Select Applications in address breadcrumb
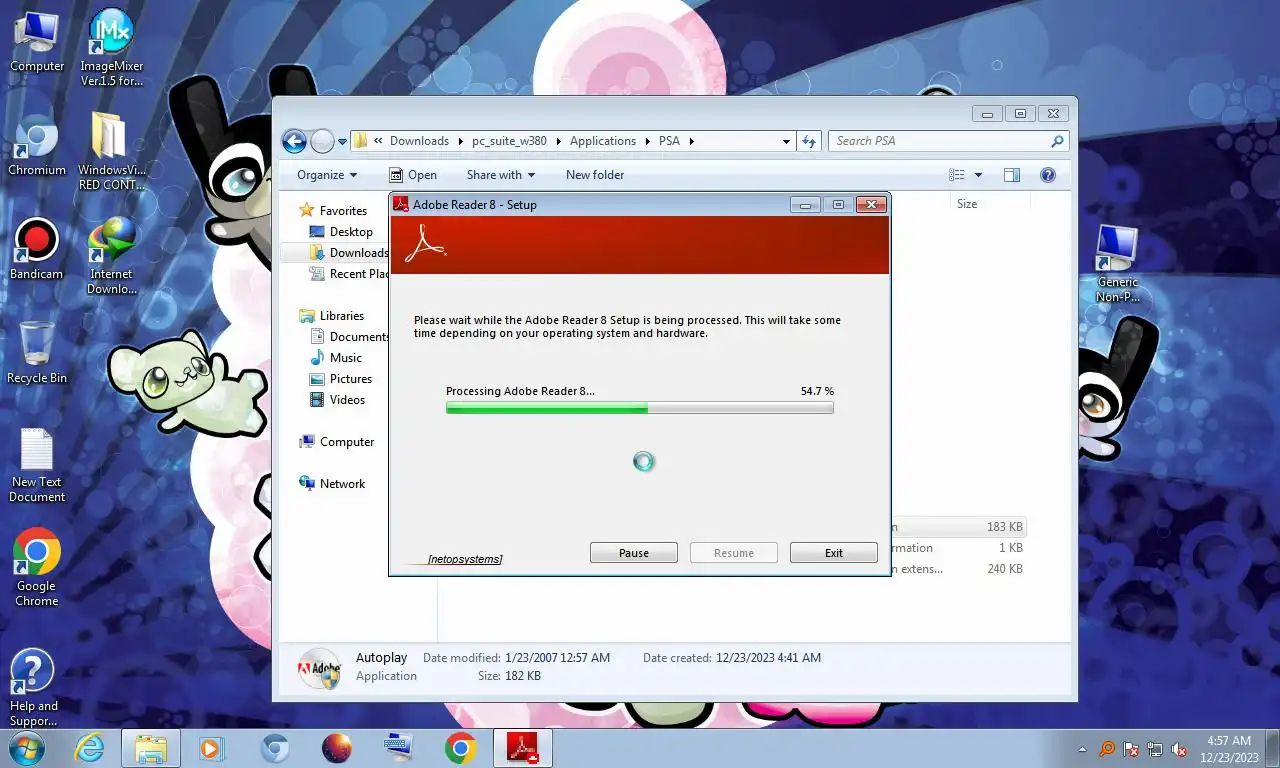Viewport: 1280px width, 768px height. (x=603, y=141)
